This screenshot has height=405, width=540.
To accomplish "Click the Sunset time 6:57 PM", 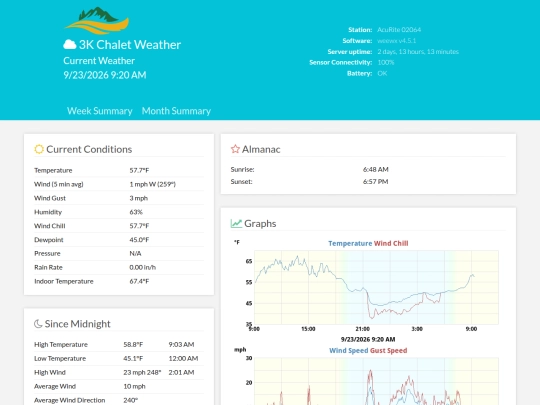I will [375, 181].
